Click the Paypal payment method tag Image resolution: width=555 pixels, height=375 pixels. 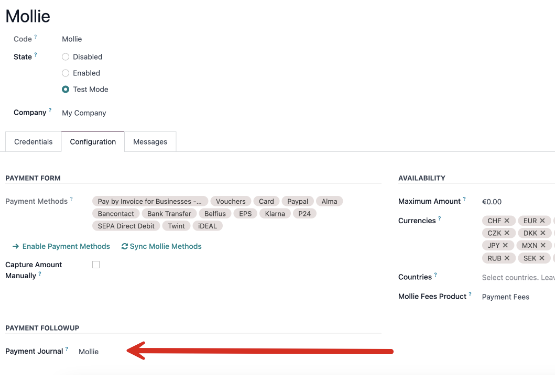tap(298, 201)
